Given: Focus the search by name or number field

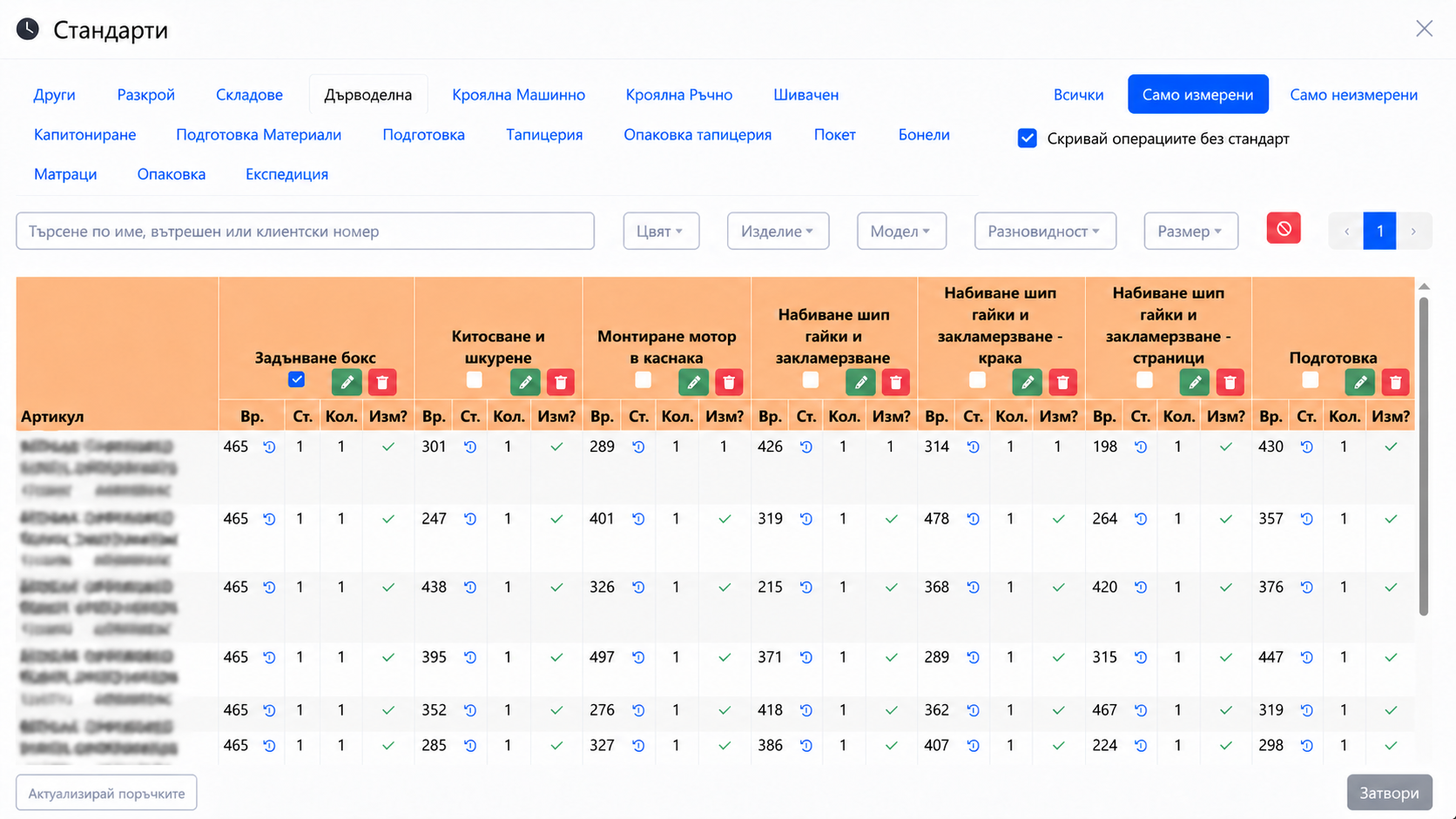Looking at the screenshot, I should (x=305, y=232).
